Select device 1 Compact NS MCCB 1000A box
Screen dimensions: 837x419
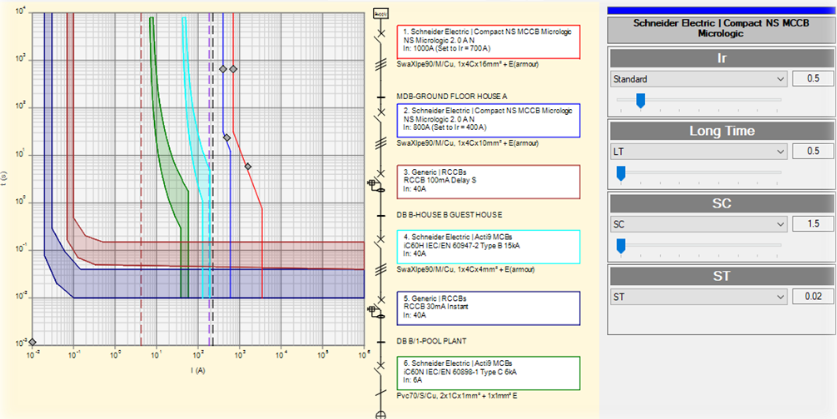tap(488, 42)
